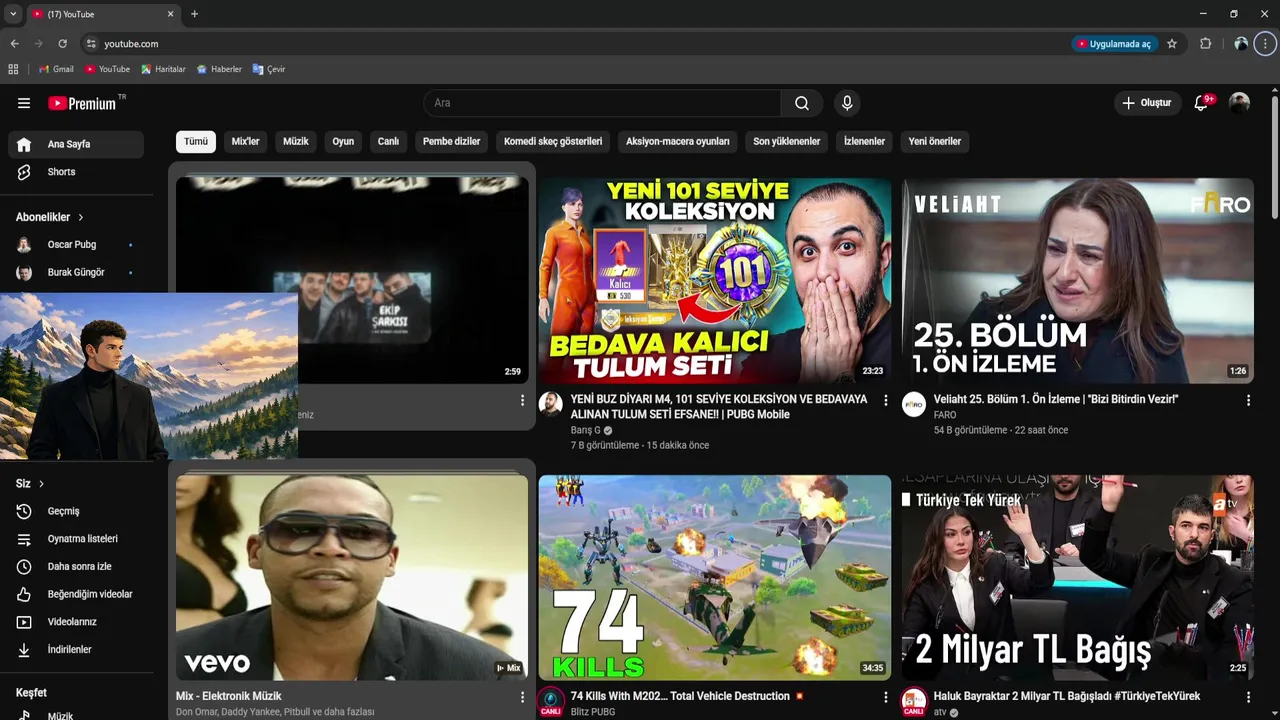Click the browser address bar
This screenshot has width=1280, height=720.
(580, 44)
